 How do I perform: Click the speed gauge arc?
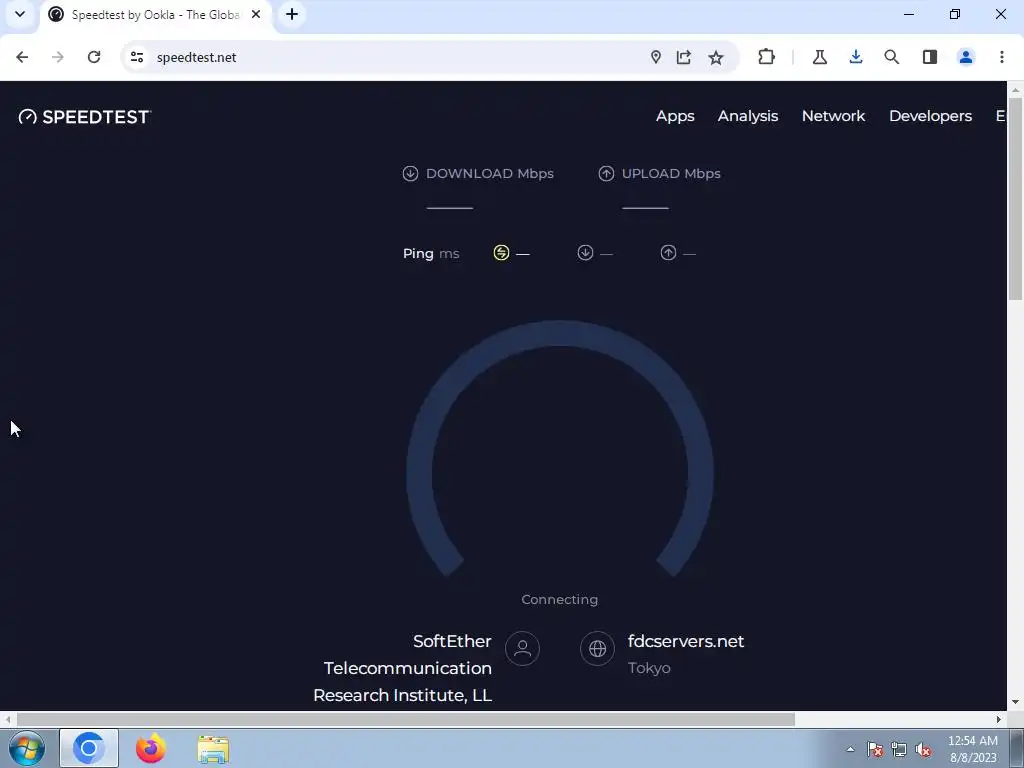(x=560, y=334)
